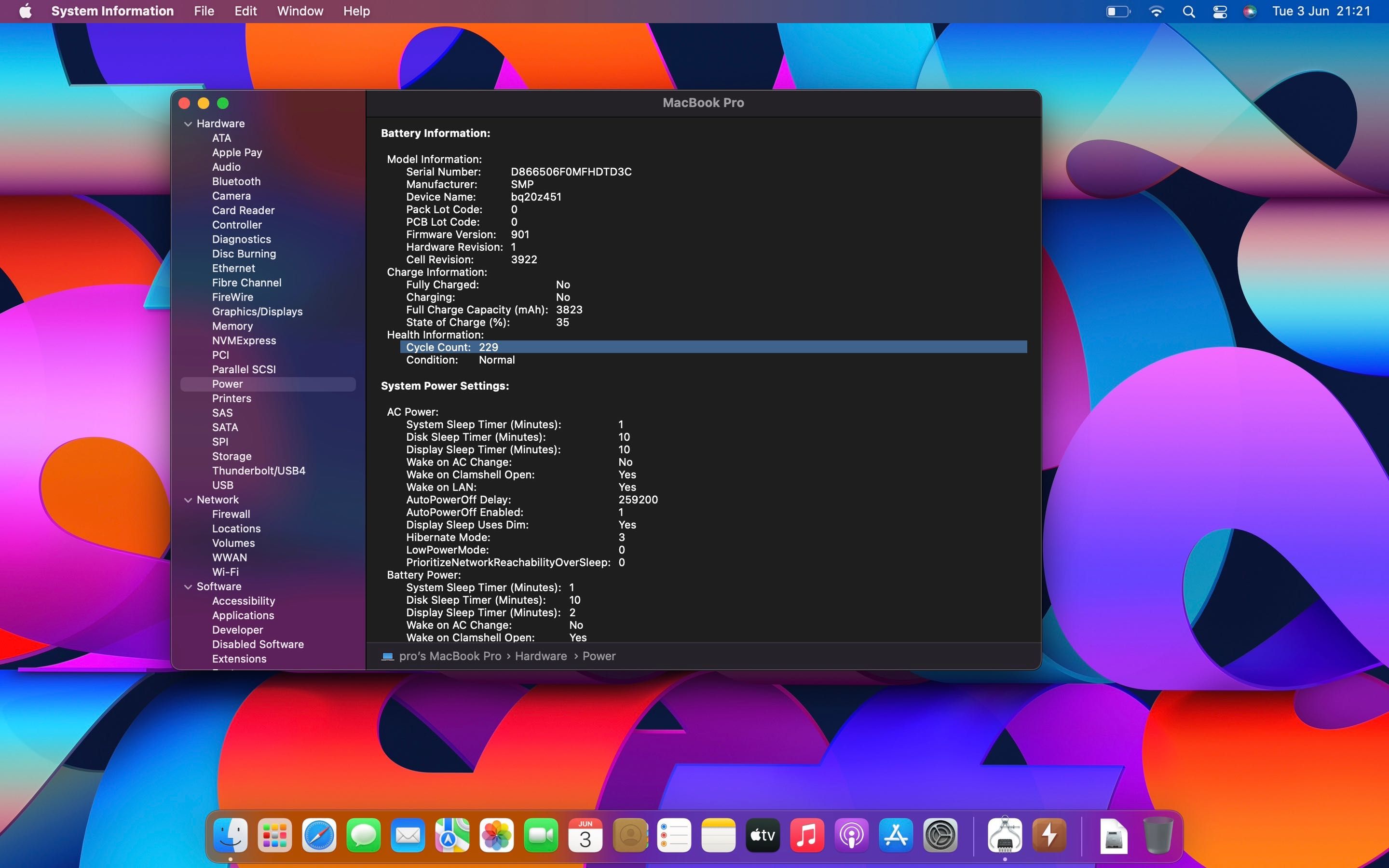Open Notes app in the Dock

pos(718,835)
